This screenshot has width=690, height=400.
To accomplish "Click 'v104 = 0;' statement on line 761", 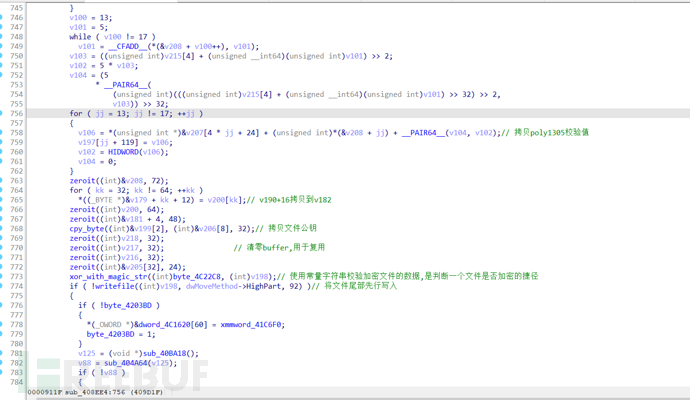I will [x=97, y=161].
